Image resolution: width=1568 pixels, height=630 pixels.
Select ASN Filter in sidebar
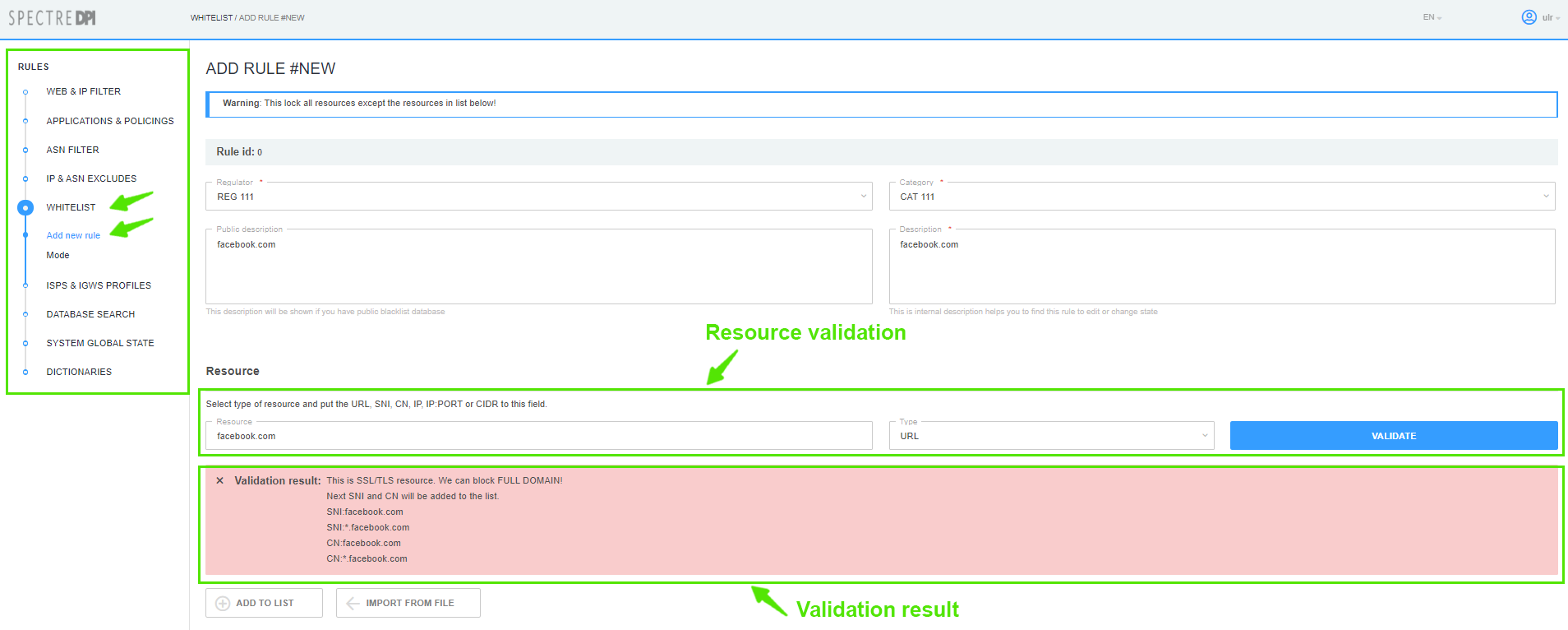tap(72, 150)
